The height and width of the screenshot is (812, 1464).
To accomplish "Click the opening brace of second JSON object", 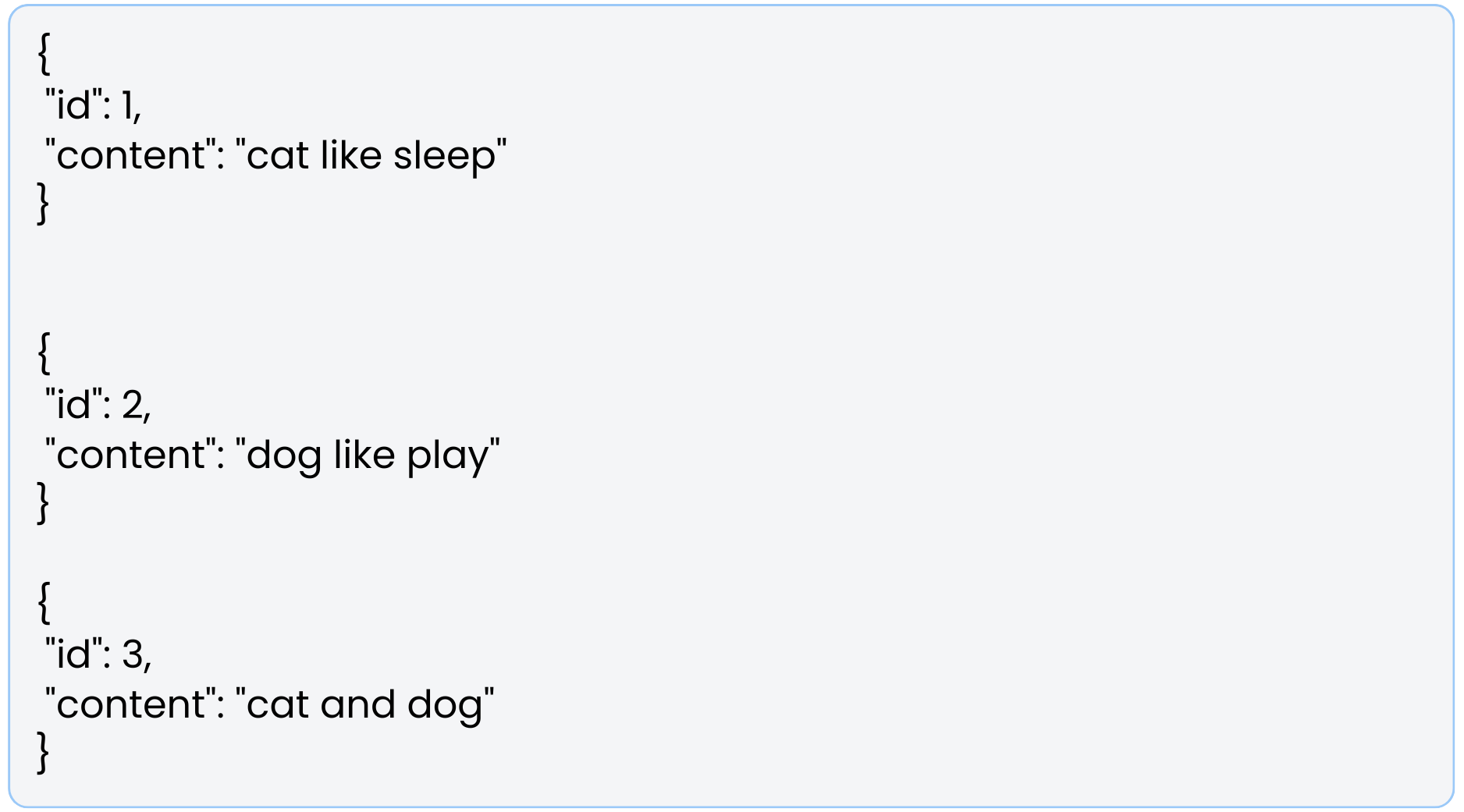I will 44,353.
